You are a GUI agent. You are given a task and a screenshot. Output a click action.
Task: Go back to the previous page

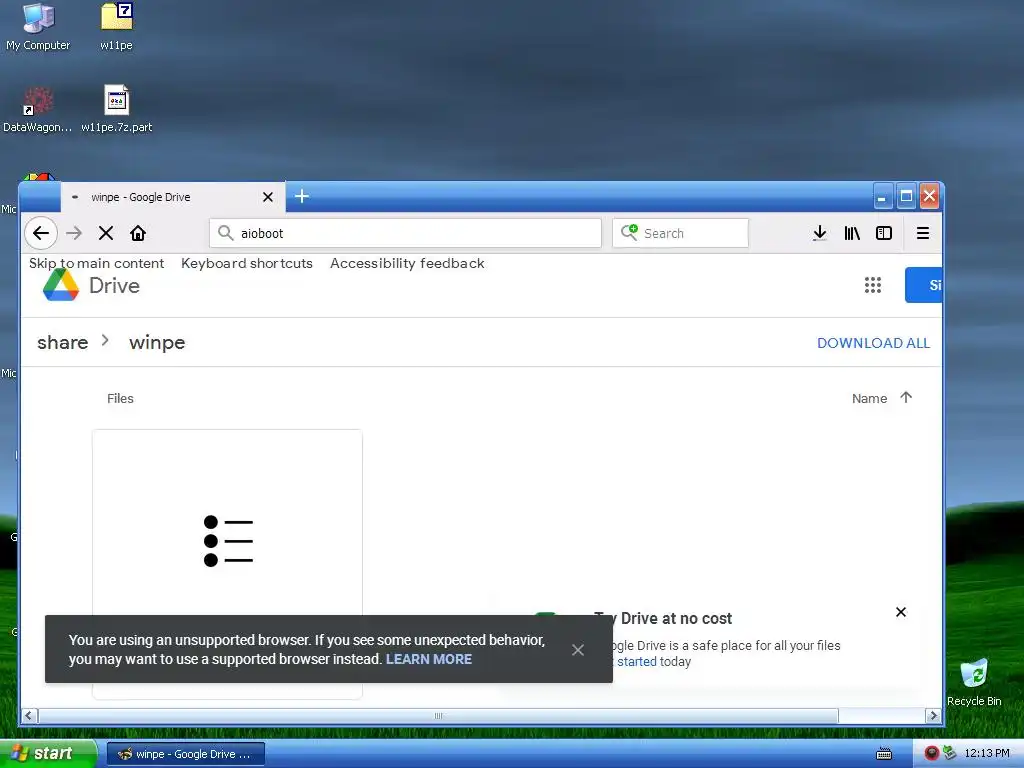tap(40, 233)
